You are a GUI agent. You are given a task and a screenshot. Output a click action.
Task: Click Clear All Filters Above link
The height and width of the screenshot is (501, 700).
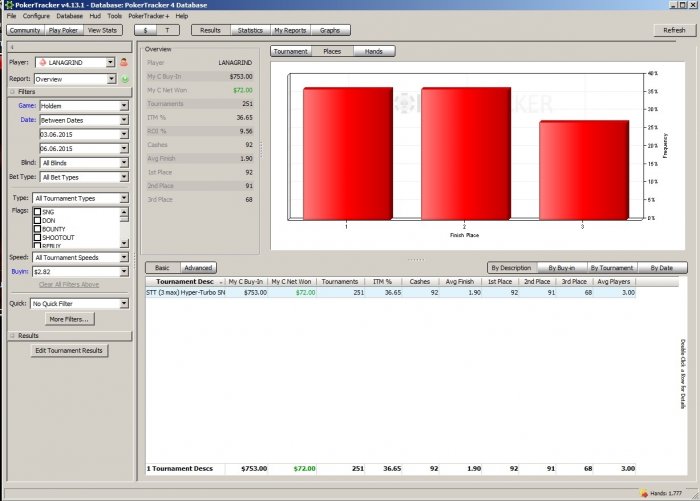69,284
